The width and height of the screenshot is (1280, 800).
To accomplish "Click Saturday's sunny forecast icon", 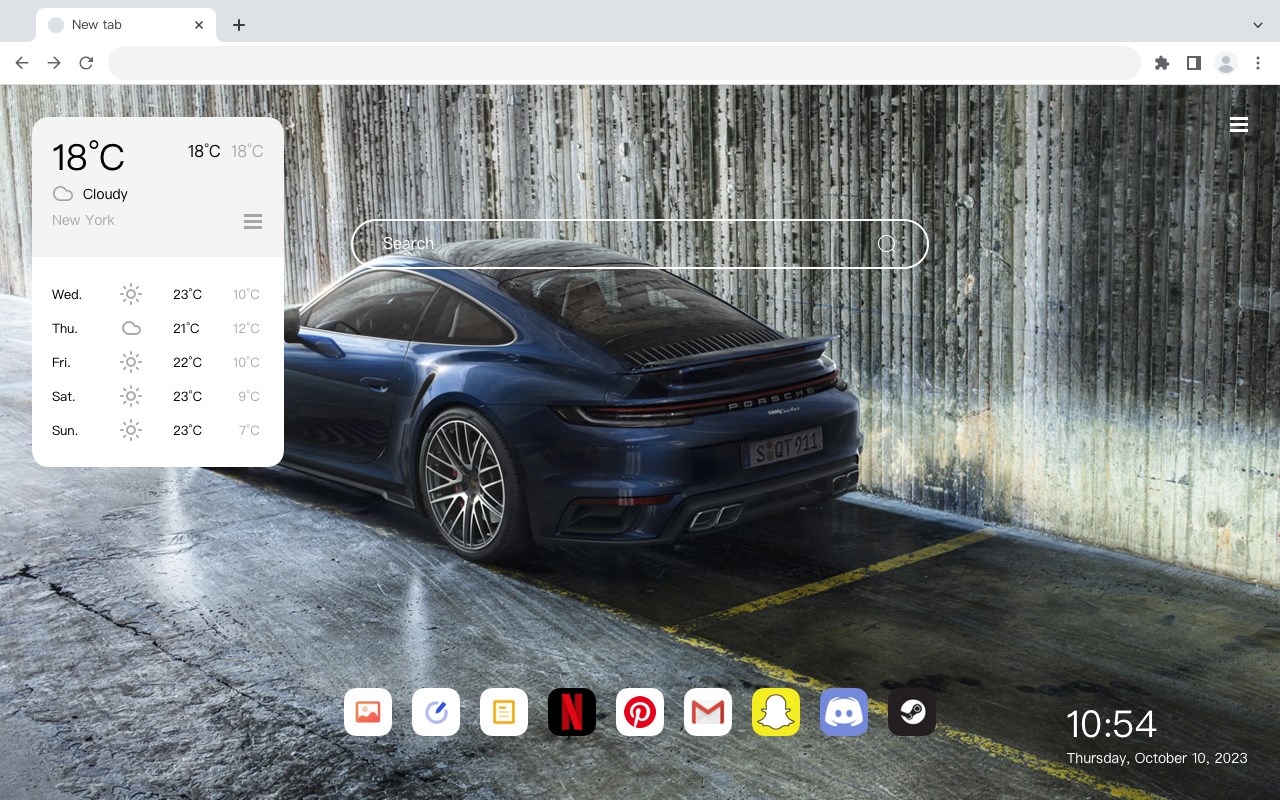I will pyautogui.click(x=131, y=396).
